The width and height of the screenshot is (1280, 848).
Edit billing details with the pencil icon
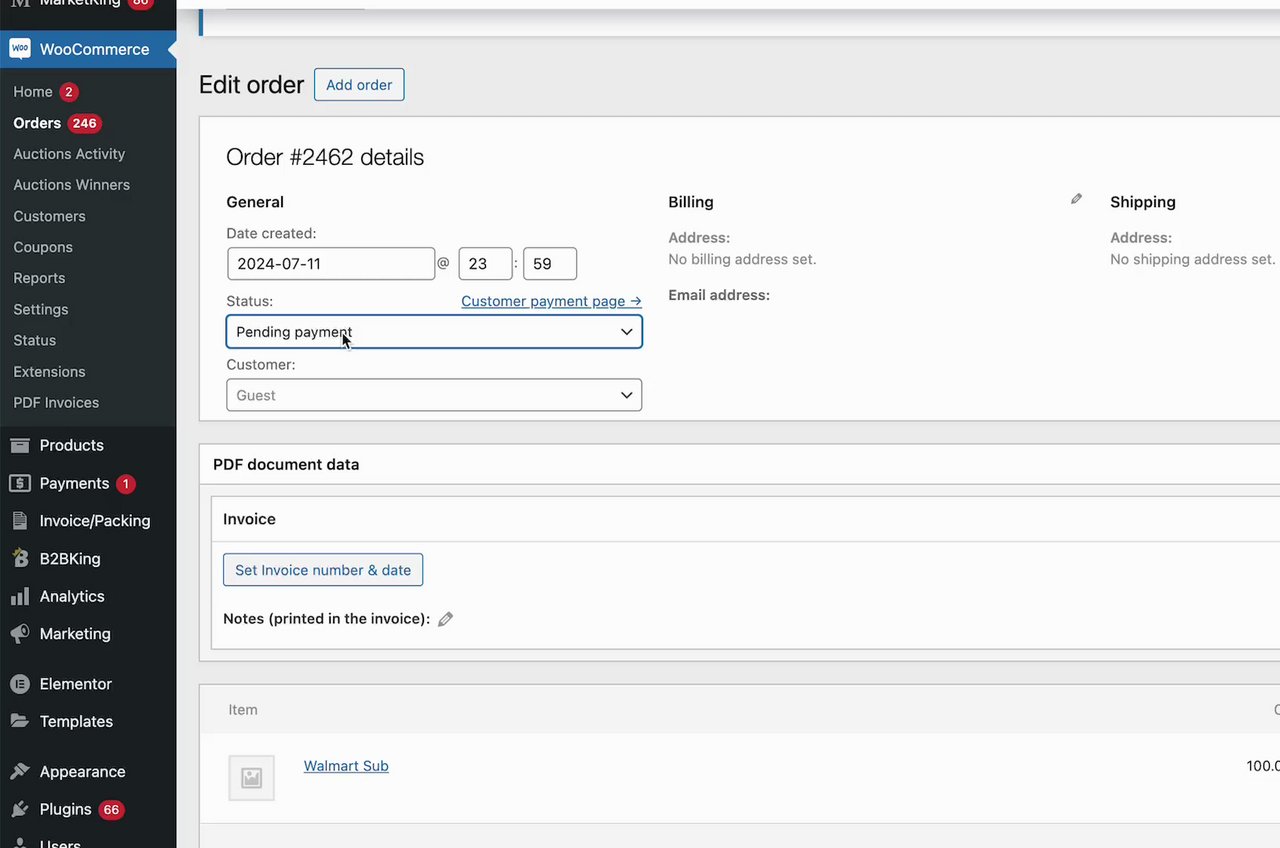coord(1076,200)
